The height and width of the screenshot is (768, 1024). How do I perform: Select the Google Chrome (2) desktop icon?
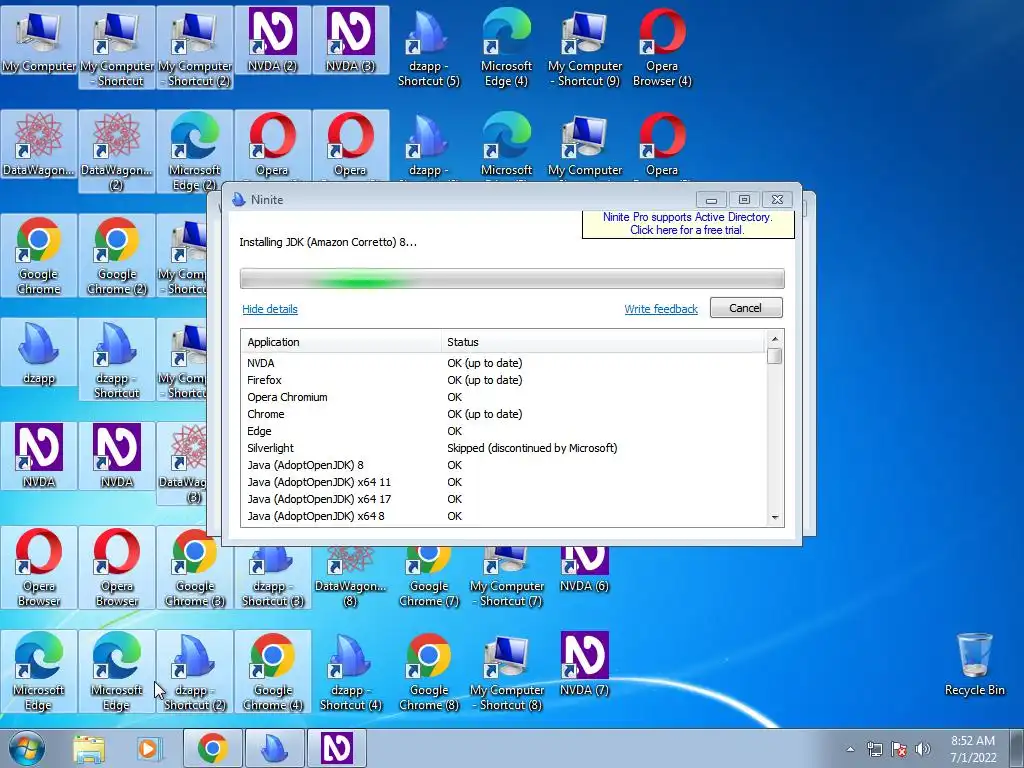tap(117, 256)
